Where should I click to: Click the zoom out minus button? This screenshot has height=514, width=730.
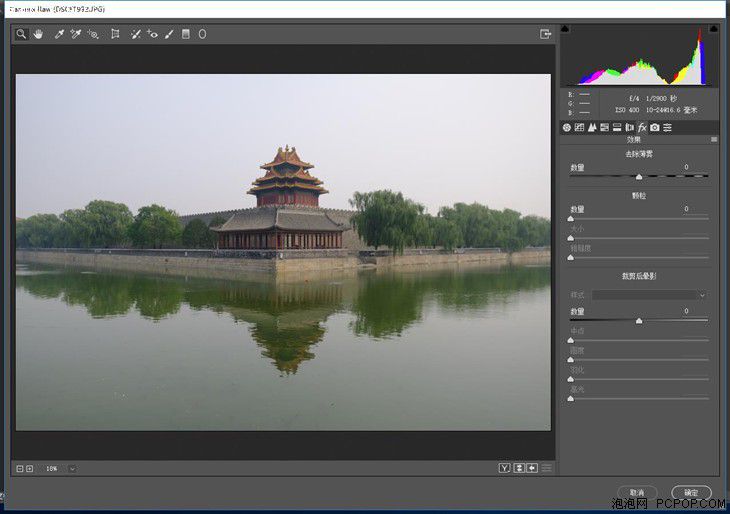[x=20, y=469]
